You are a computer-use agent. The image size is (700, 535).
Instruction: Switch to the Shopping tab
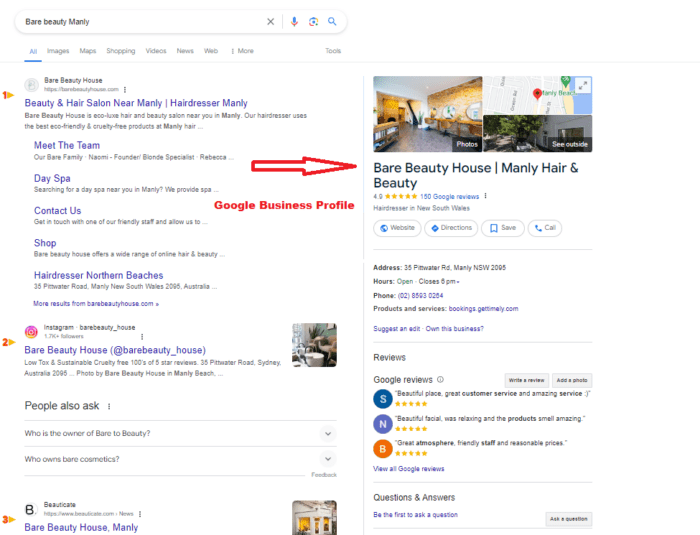click(x=121, y=51)
